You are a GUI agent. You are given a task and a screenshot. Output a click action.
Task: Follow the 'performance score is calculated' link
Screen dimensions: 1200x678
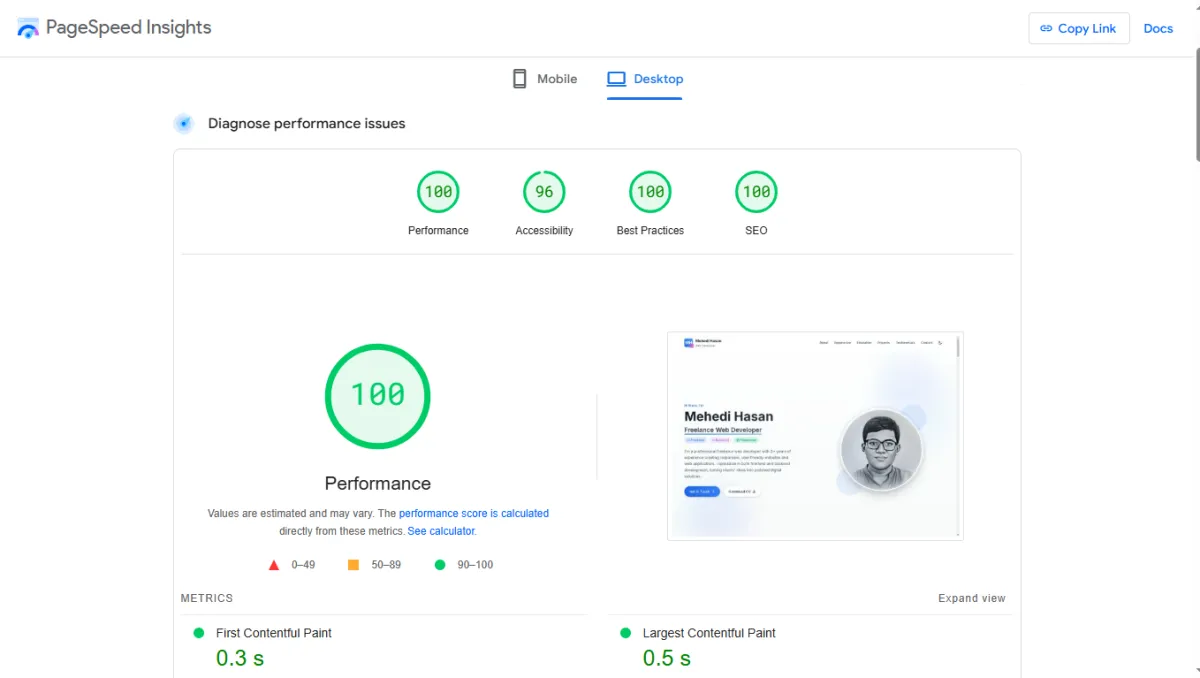pyautogui.click(x=474, y=513)
